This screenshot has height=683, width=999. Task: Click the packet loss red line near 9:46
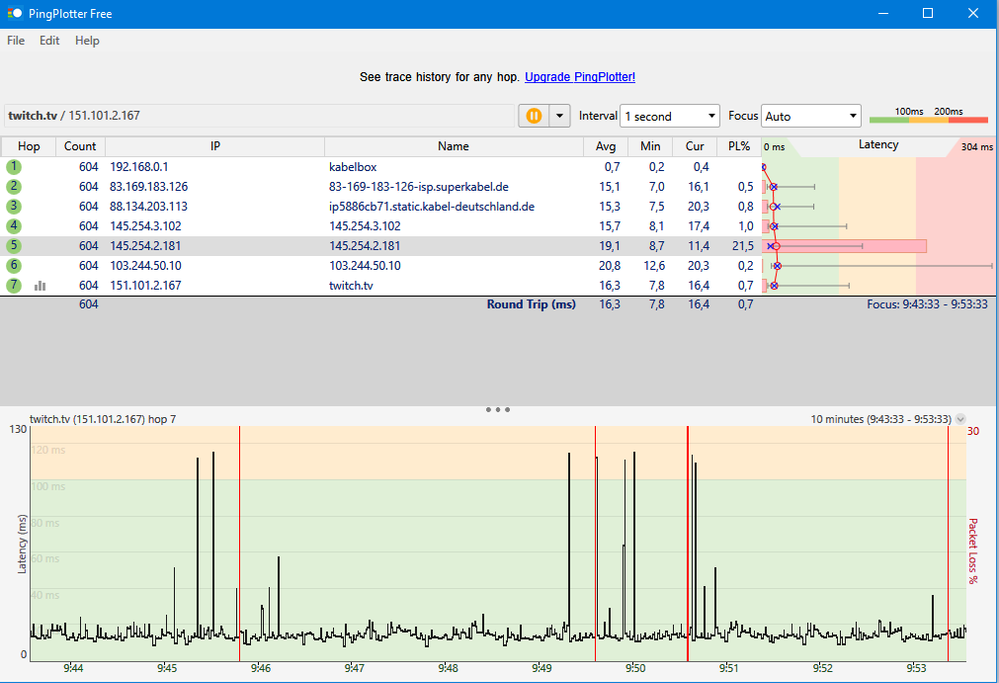240,543
